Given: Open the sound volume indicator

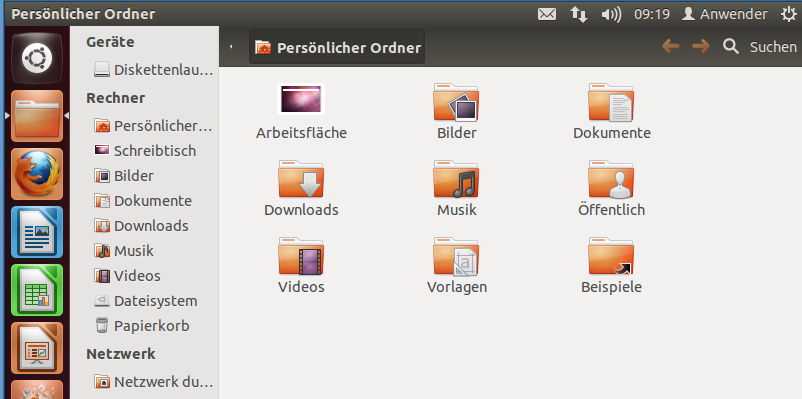Looking at the screenshot, I should coord(611,14).
